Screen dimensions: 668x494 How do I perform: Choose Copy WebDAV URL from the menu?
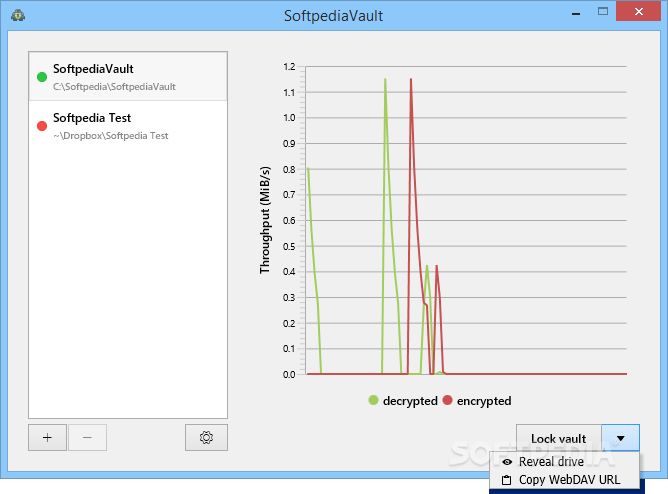[x=564, y=480]
